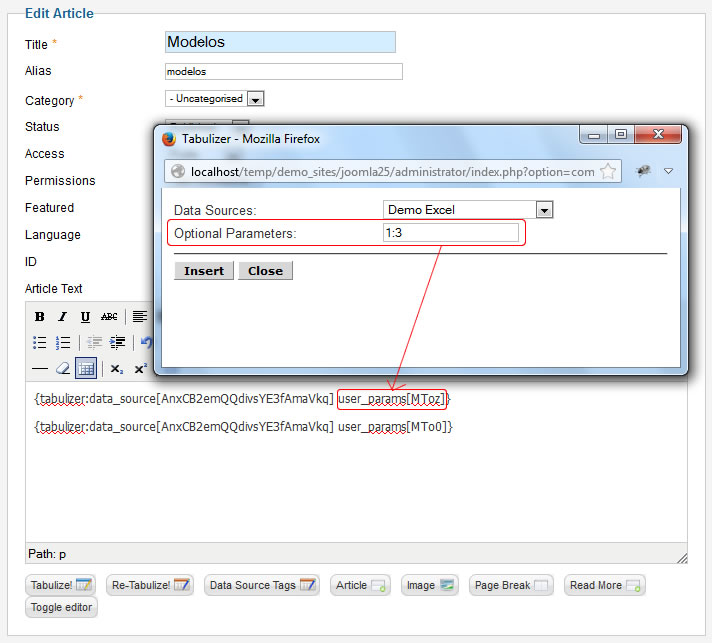Apply superscript formatting

(x=140, y=368)
